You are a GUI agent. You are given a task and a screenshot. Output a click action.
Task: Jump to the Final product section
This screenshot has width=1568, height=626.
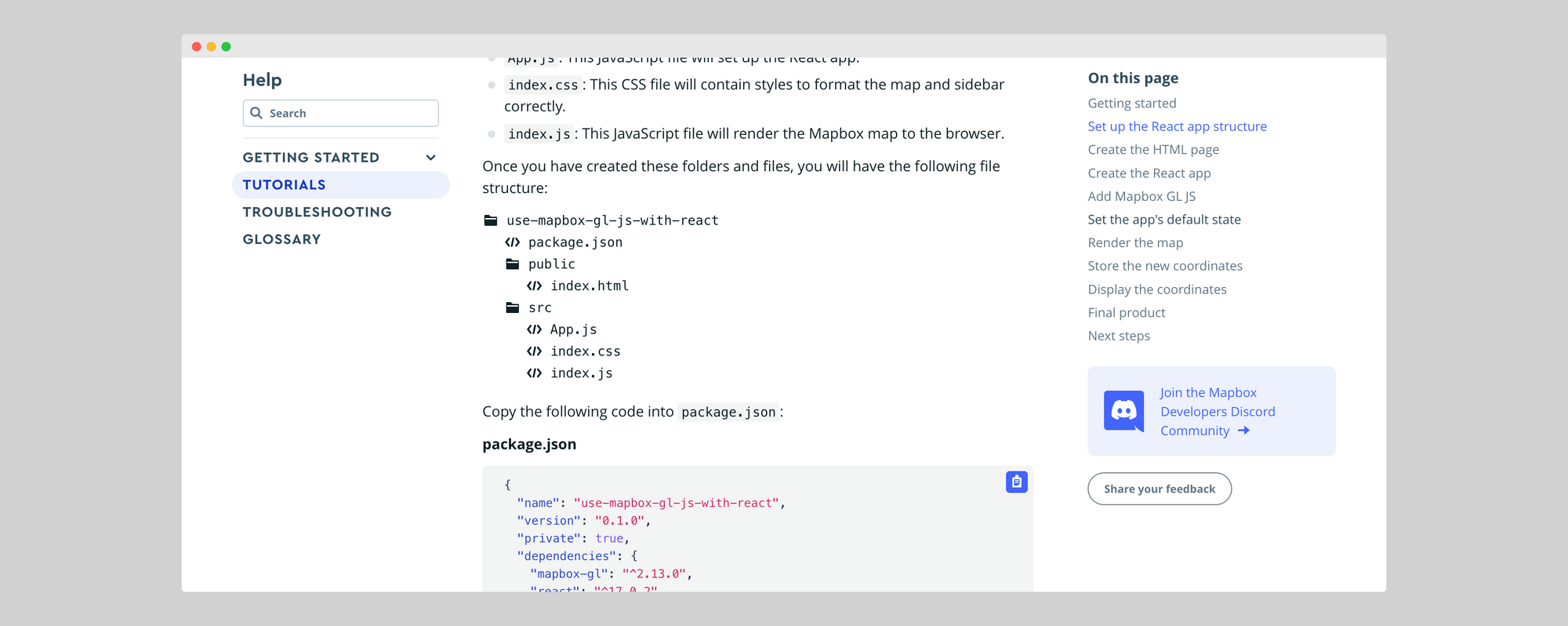click(x=1127, y=313)
